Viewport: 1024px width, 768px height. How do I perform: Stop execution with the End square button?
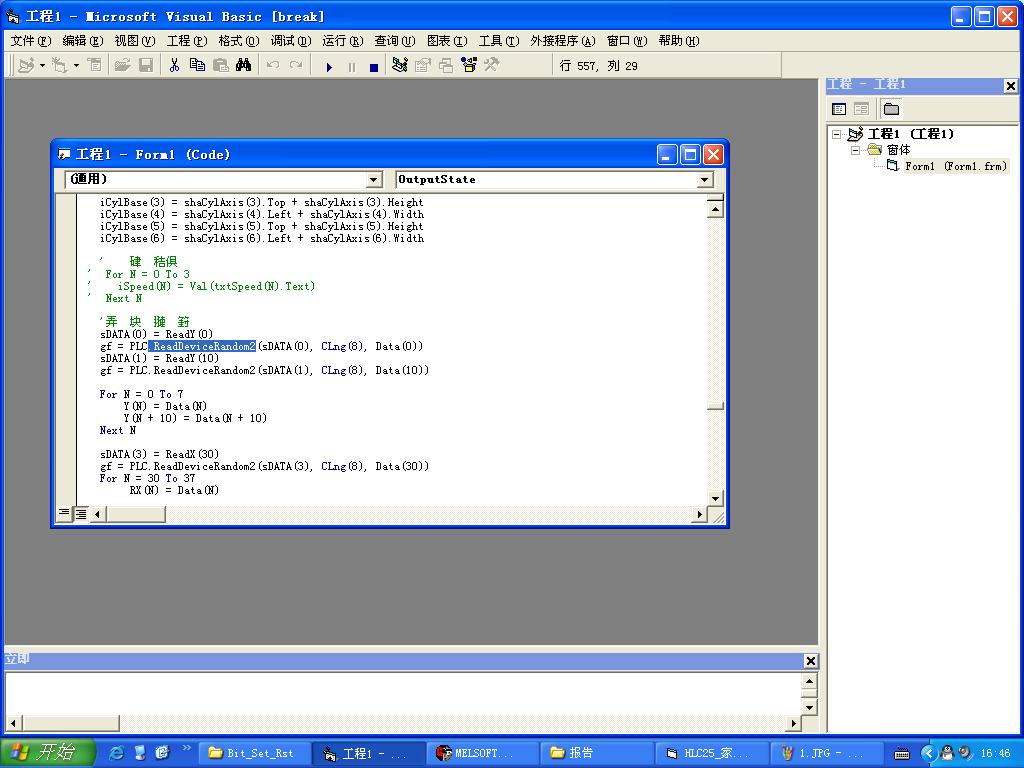pyautogui.click(x=374, y=67)
